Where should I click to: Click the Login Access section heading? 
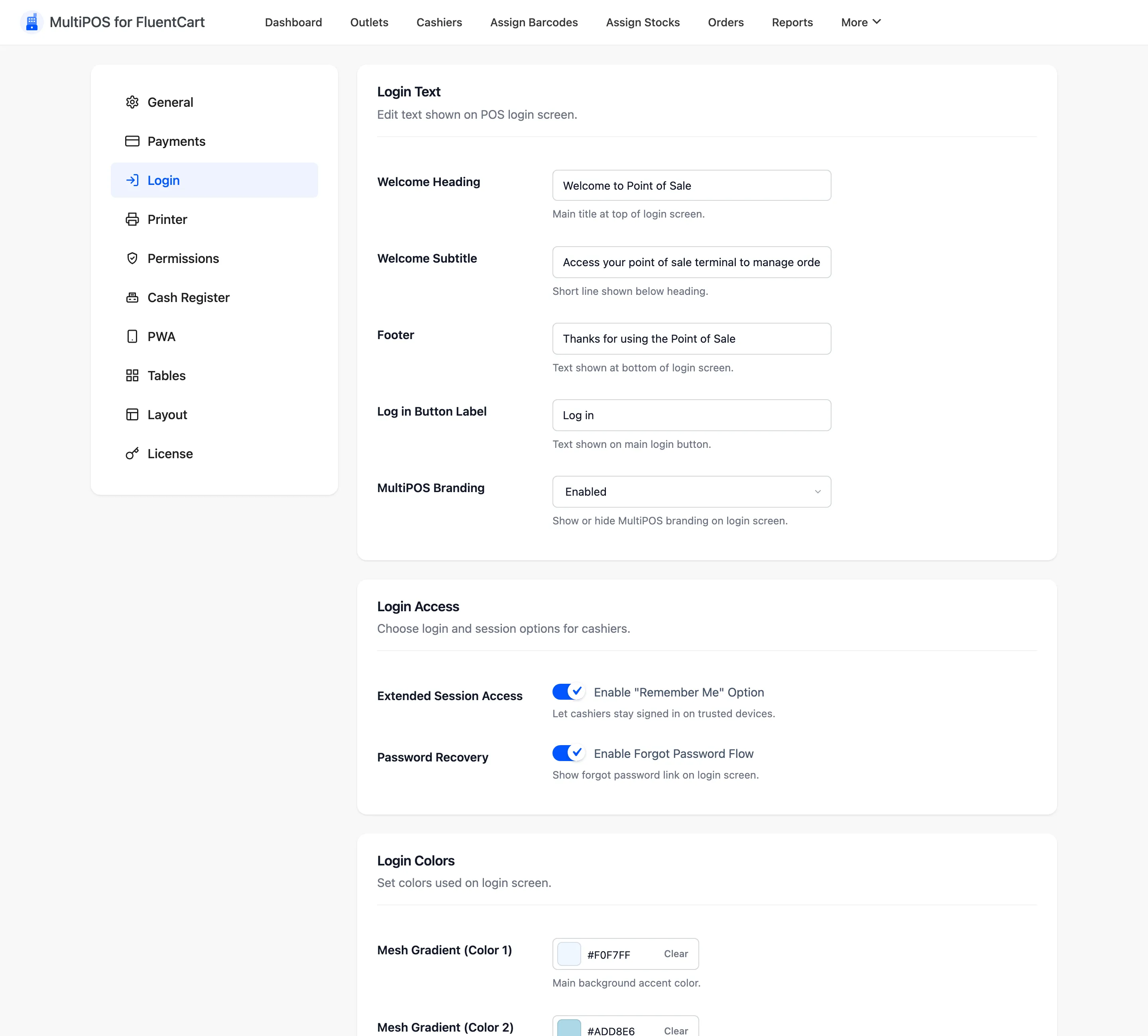(418, 606)
